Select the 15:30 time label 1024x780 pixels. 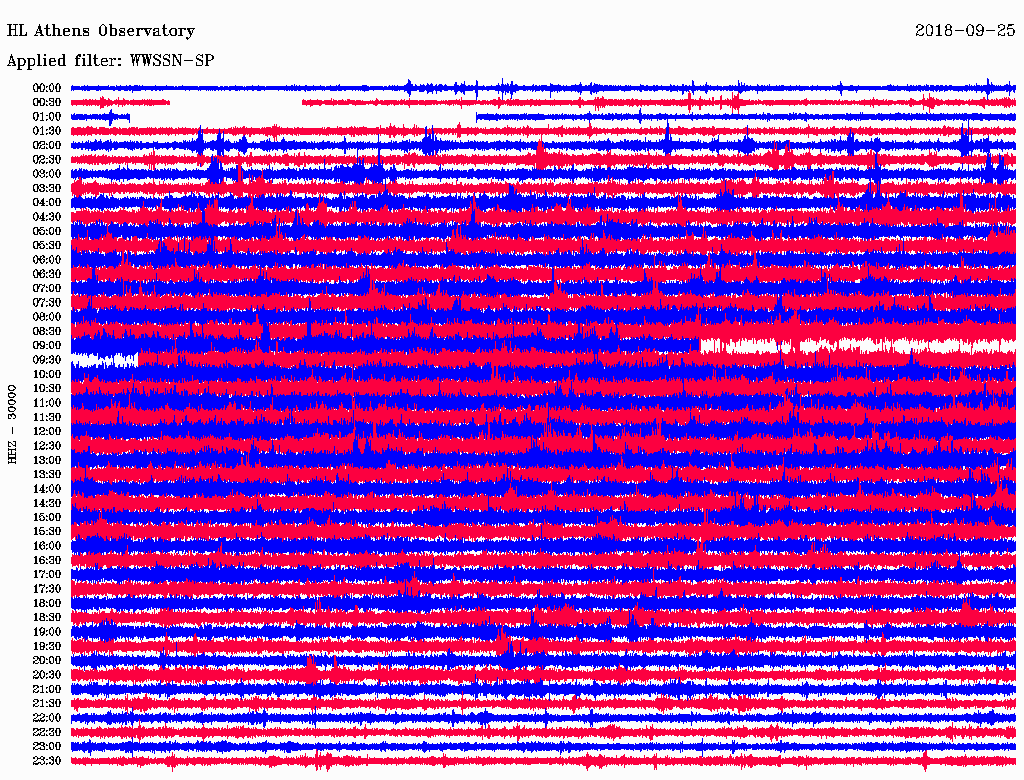[x=47, y=532]
